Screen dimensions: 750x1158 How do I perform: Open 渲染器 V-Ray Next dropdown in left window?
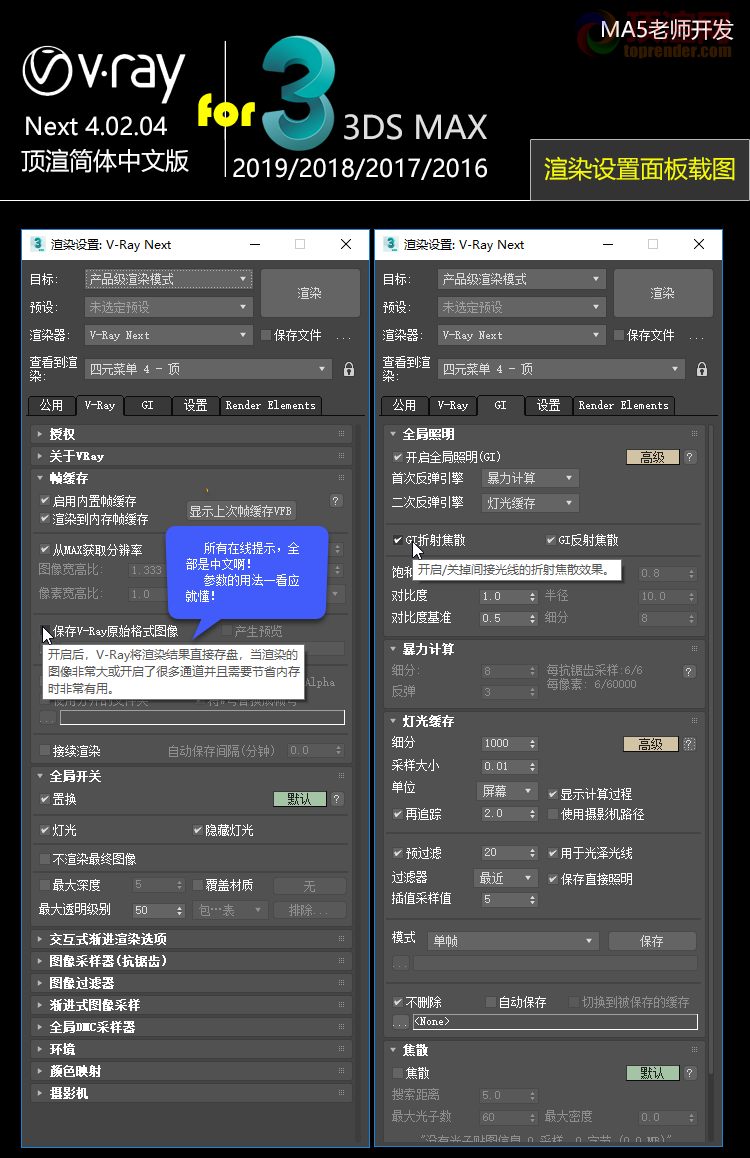point(168,335)
